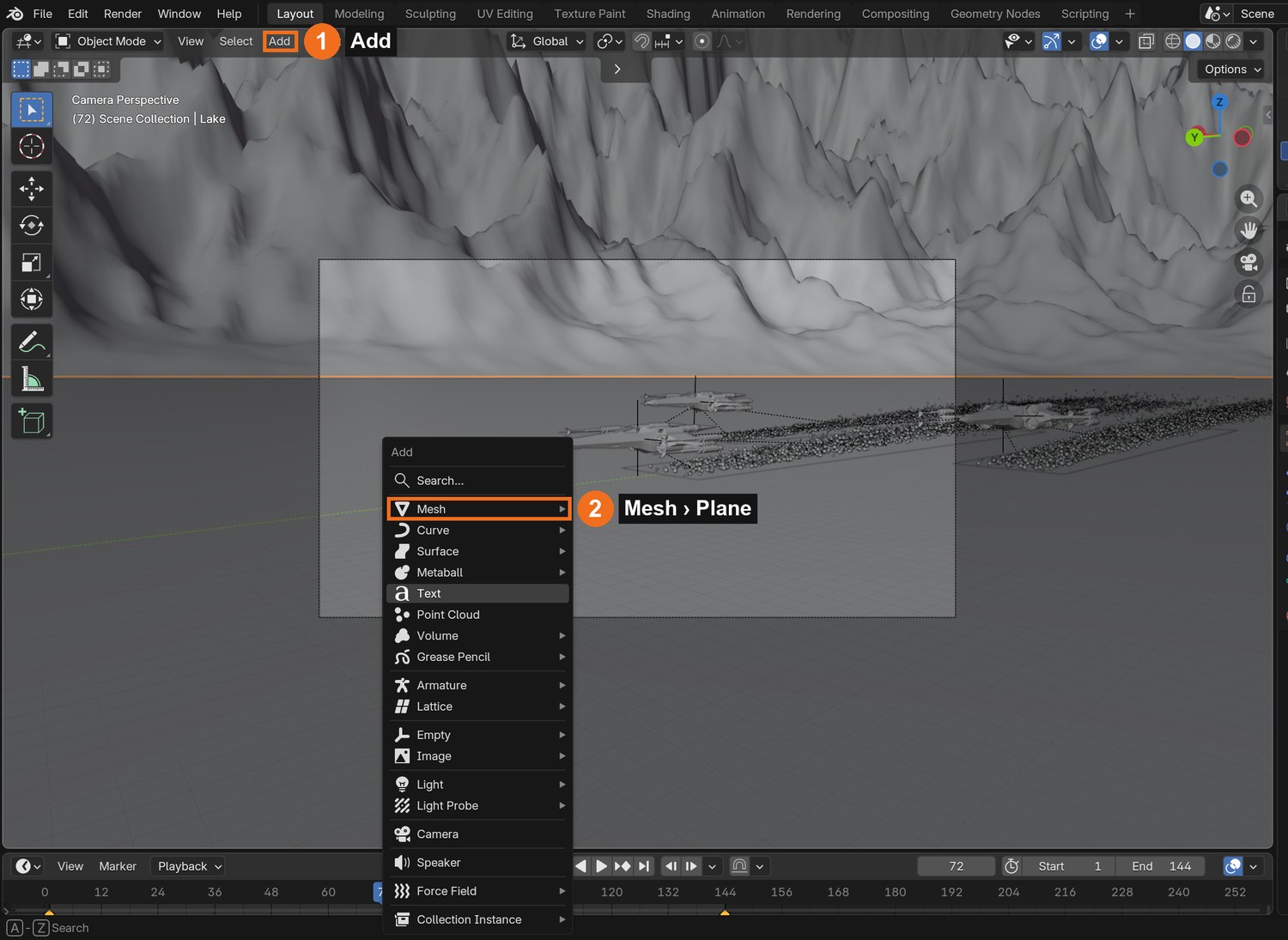Select the Annotate pencil tool

(32, 342)
